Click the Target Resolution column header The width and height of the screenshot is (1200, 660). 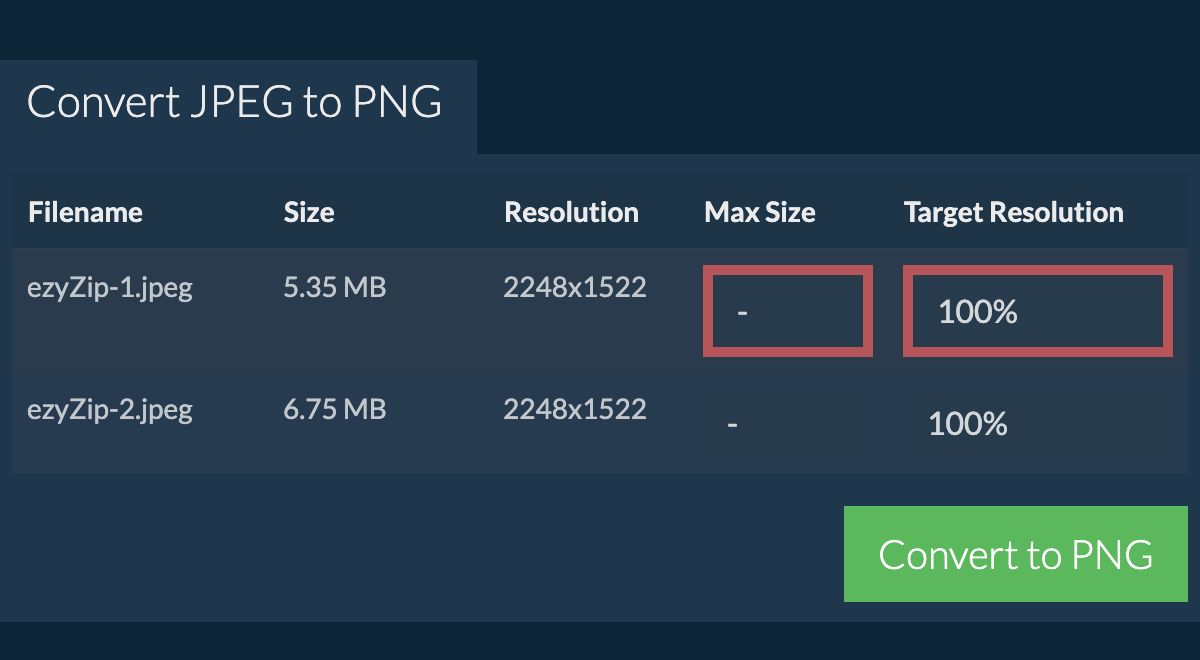1013,212
